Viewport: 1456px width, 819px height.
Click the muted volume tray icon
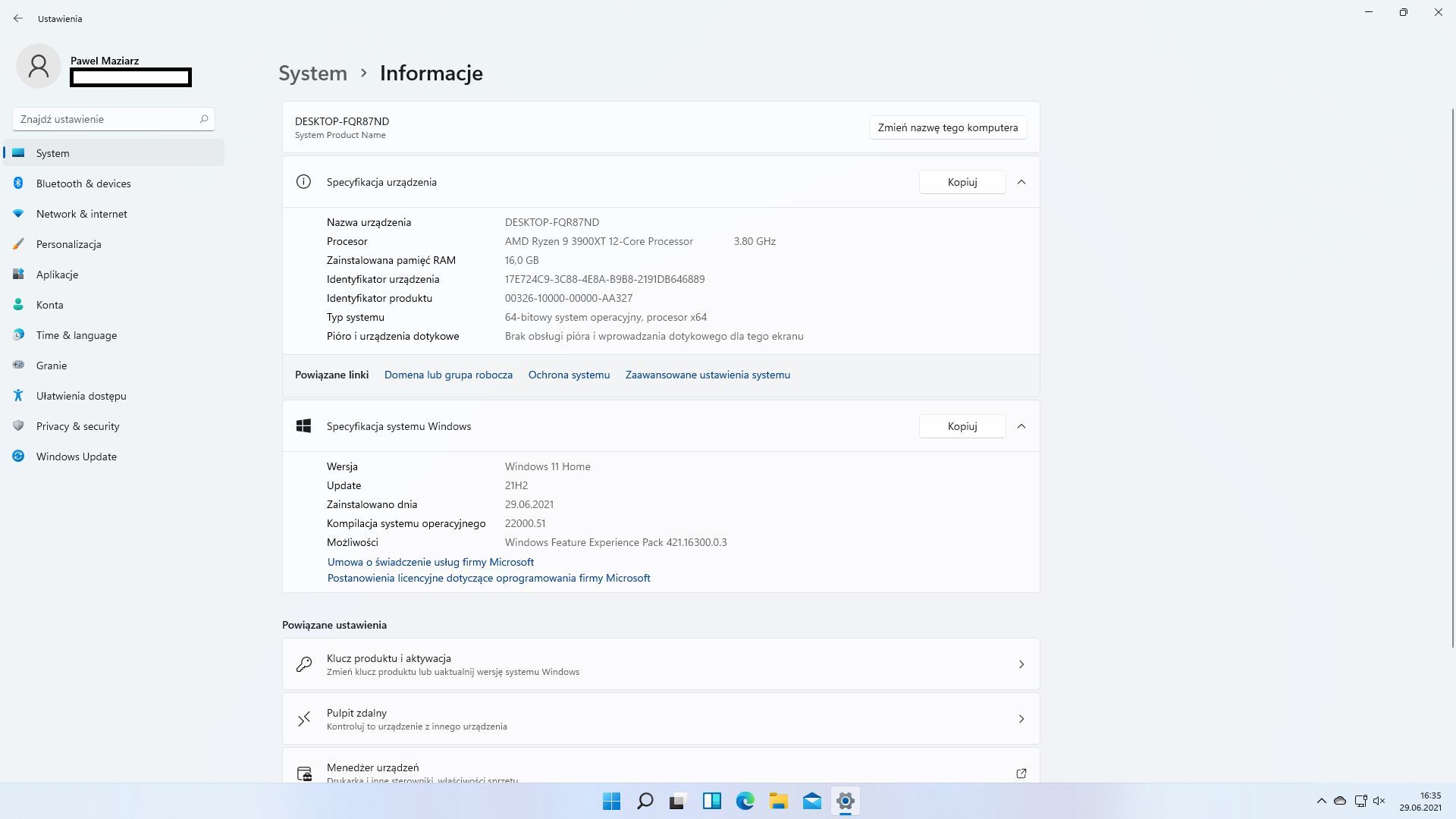[x=1379, y=801]
